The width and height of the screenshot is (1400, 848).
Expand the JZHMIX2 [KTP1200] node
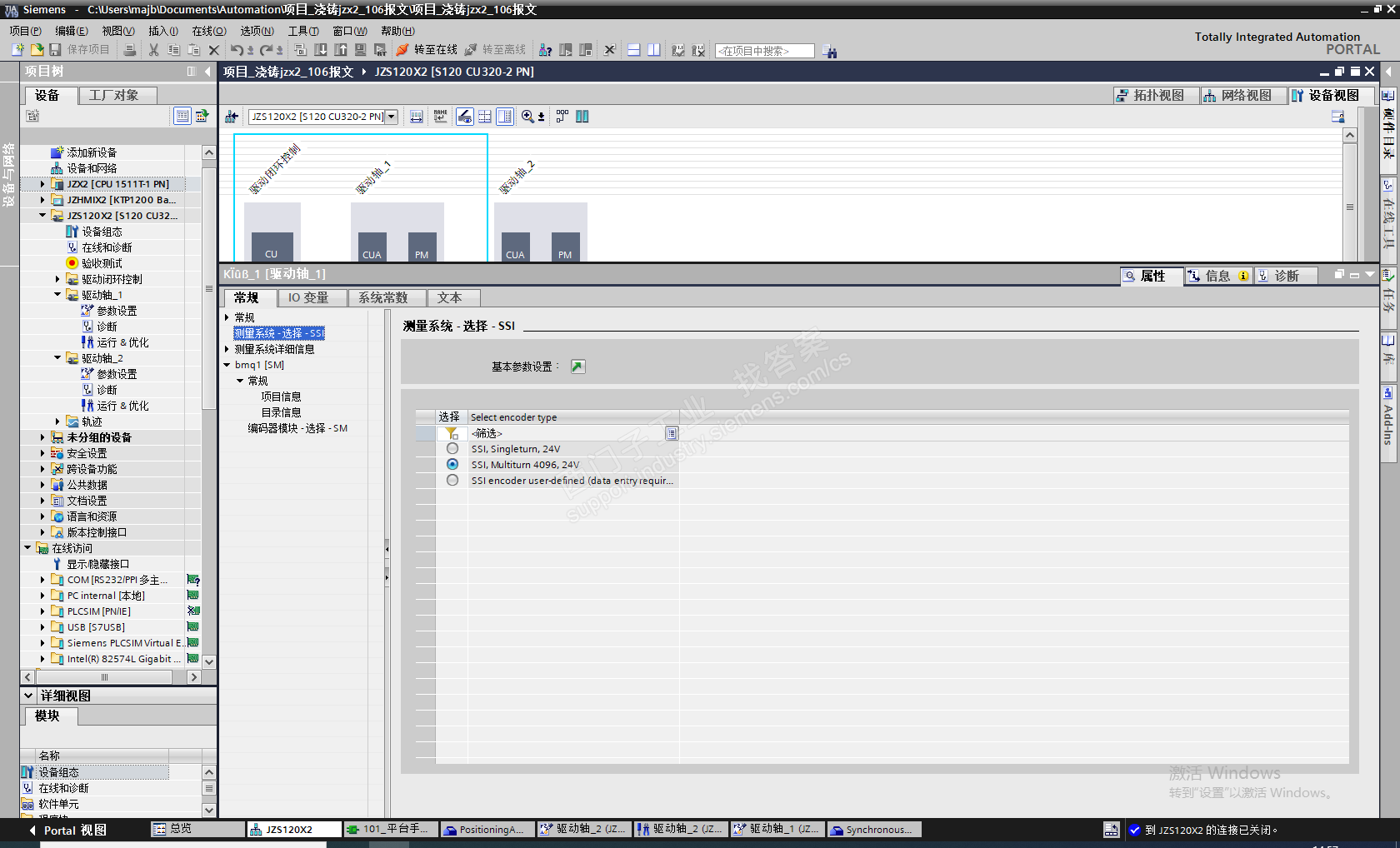(42, 200)
